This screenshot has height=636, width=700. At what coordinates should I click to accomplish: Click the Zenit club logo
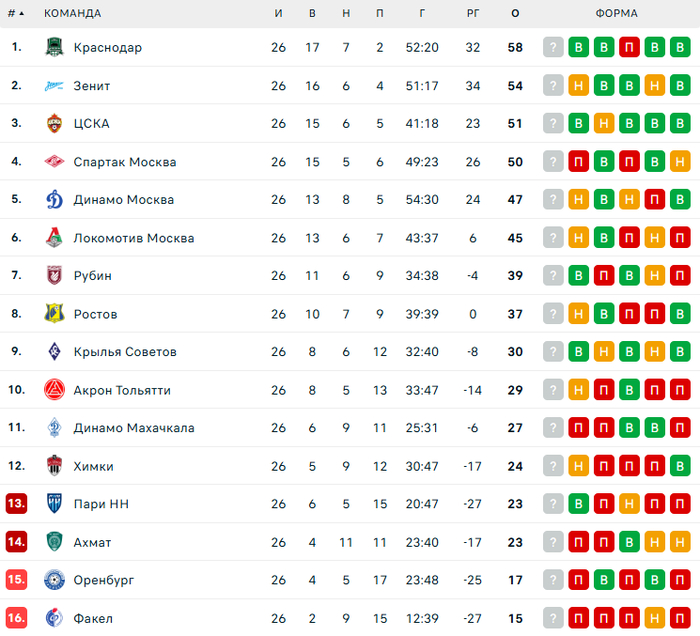click(55, 86)
